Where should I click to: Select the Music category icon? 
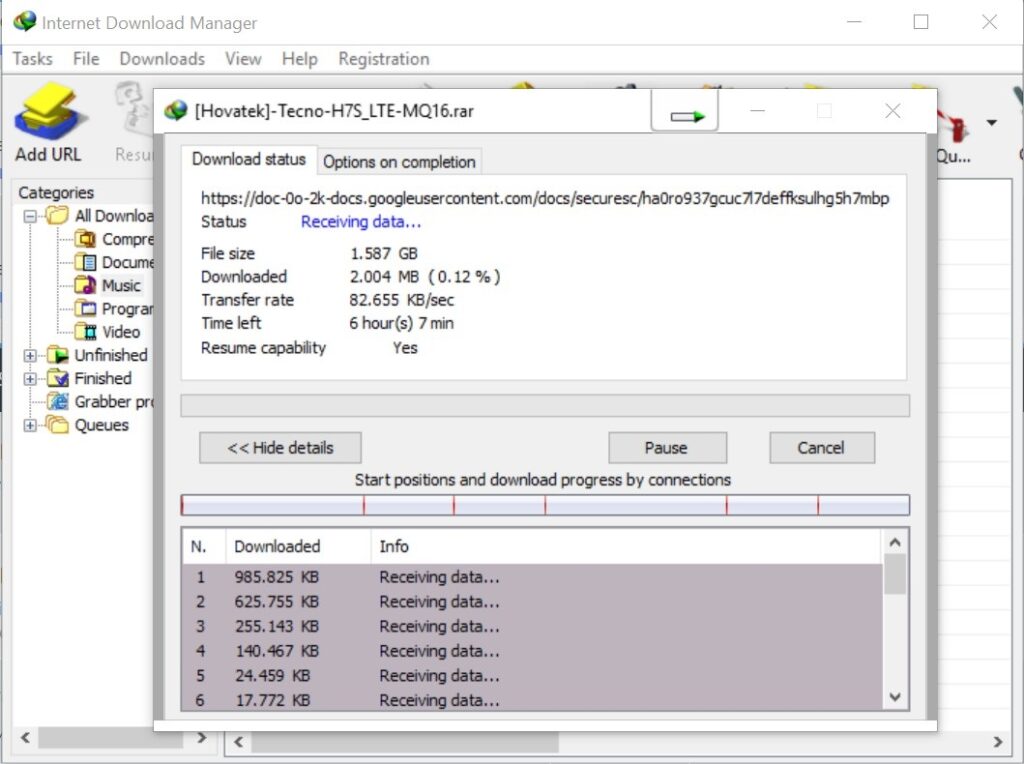88,285
